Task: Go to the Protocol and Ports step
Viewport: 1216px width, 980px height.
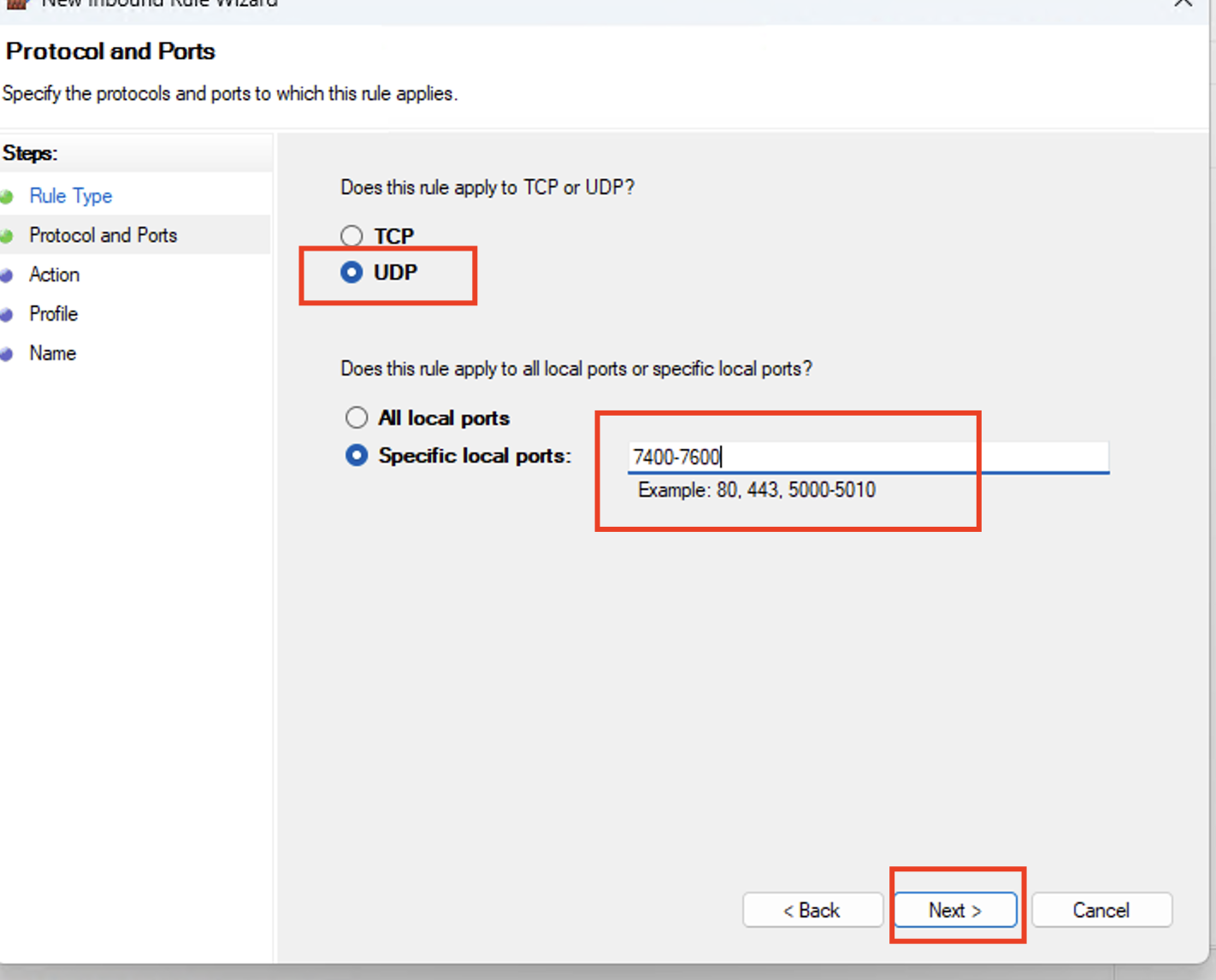Action: tap(103, 236)
